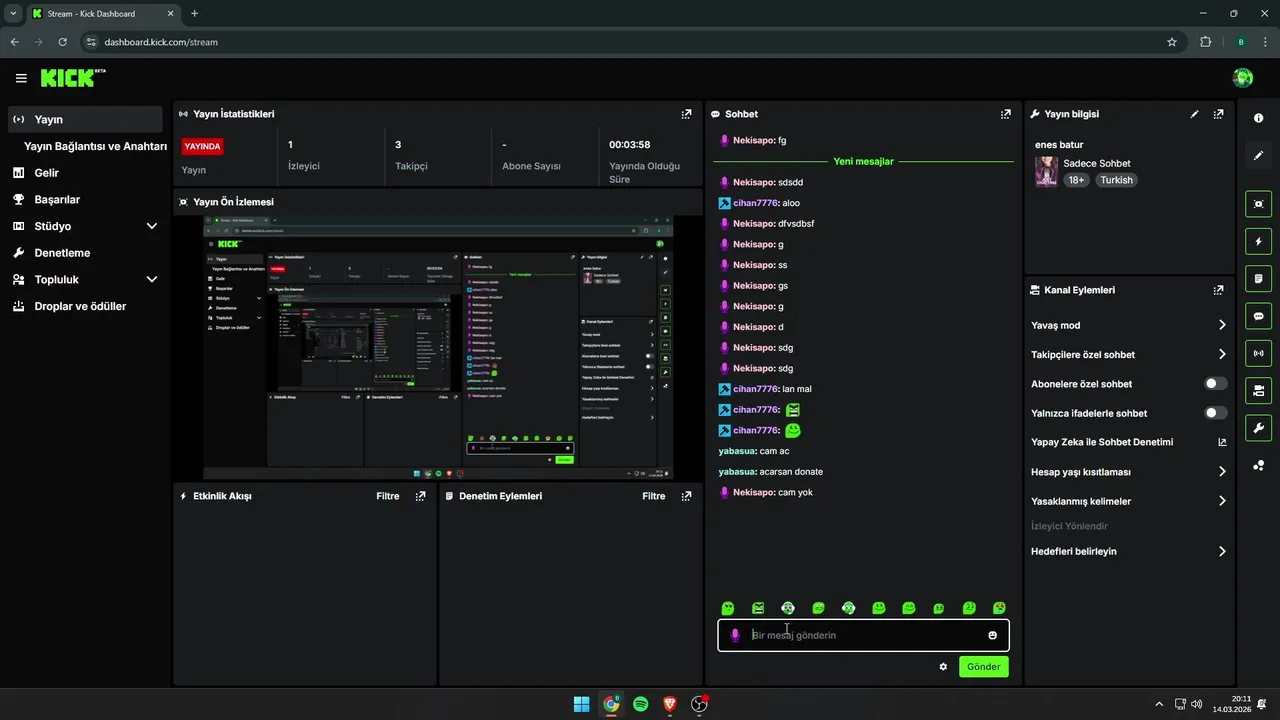This screenshot has width=1280, height=720.
Task: Open Yapay Zeka ile Sohbet Denetimi link
Action: (1129, 442)
